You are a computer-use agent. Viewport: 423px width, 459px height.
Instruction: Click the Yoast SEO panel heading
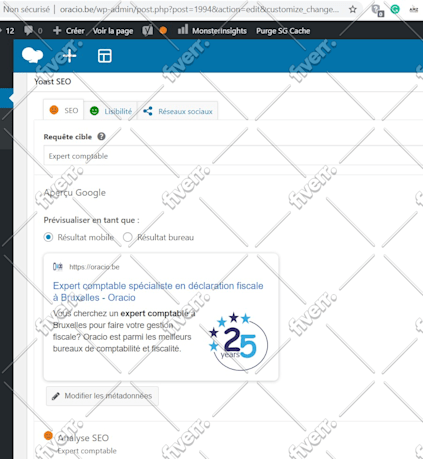(53, 81)
